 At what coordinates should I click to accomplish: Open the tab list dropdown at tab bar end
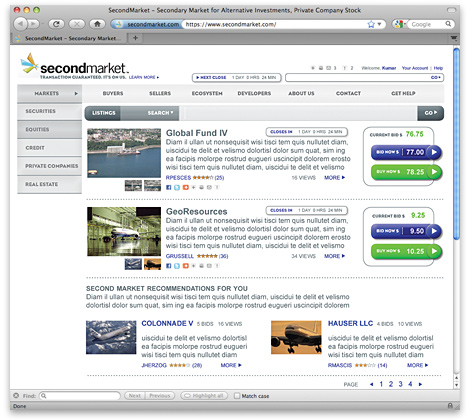[454, 38]
